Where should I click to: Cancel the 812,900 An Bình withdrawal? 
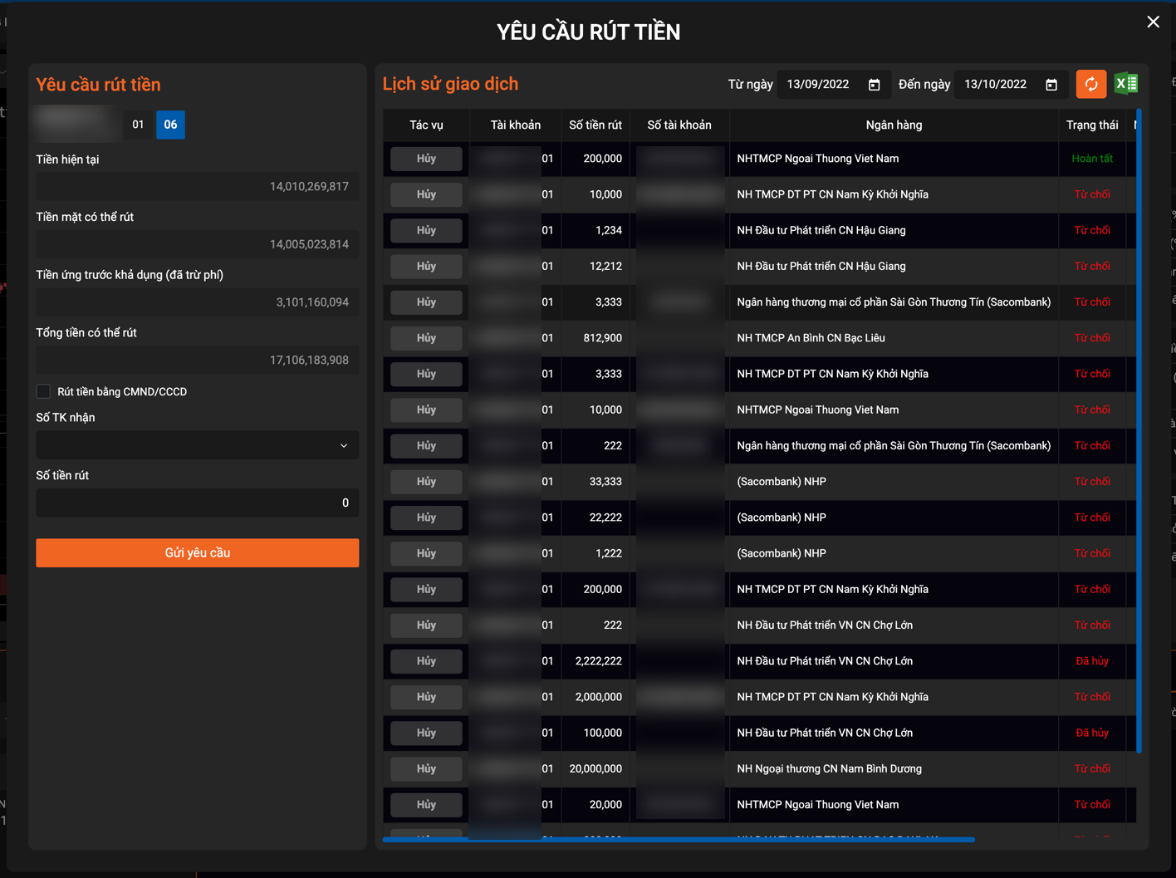(426, 338)
